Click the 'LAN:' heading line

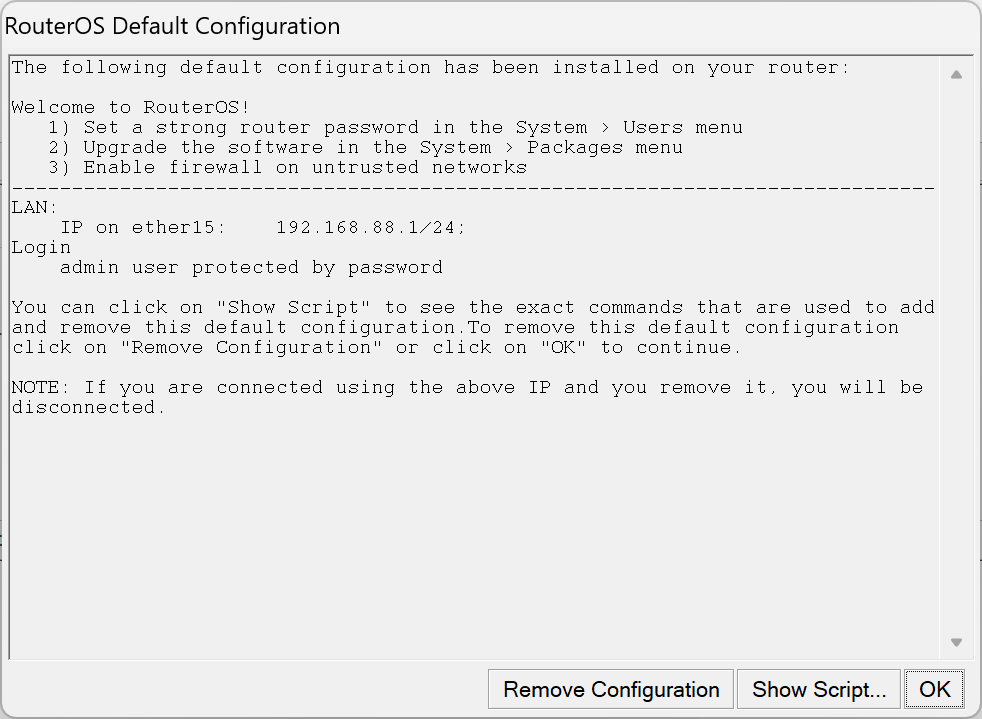tap(35, 208)
